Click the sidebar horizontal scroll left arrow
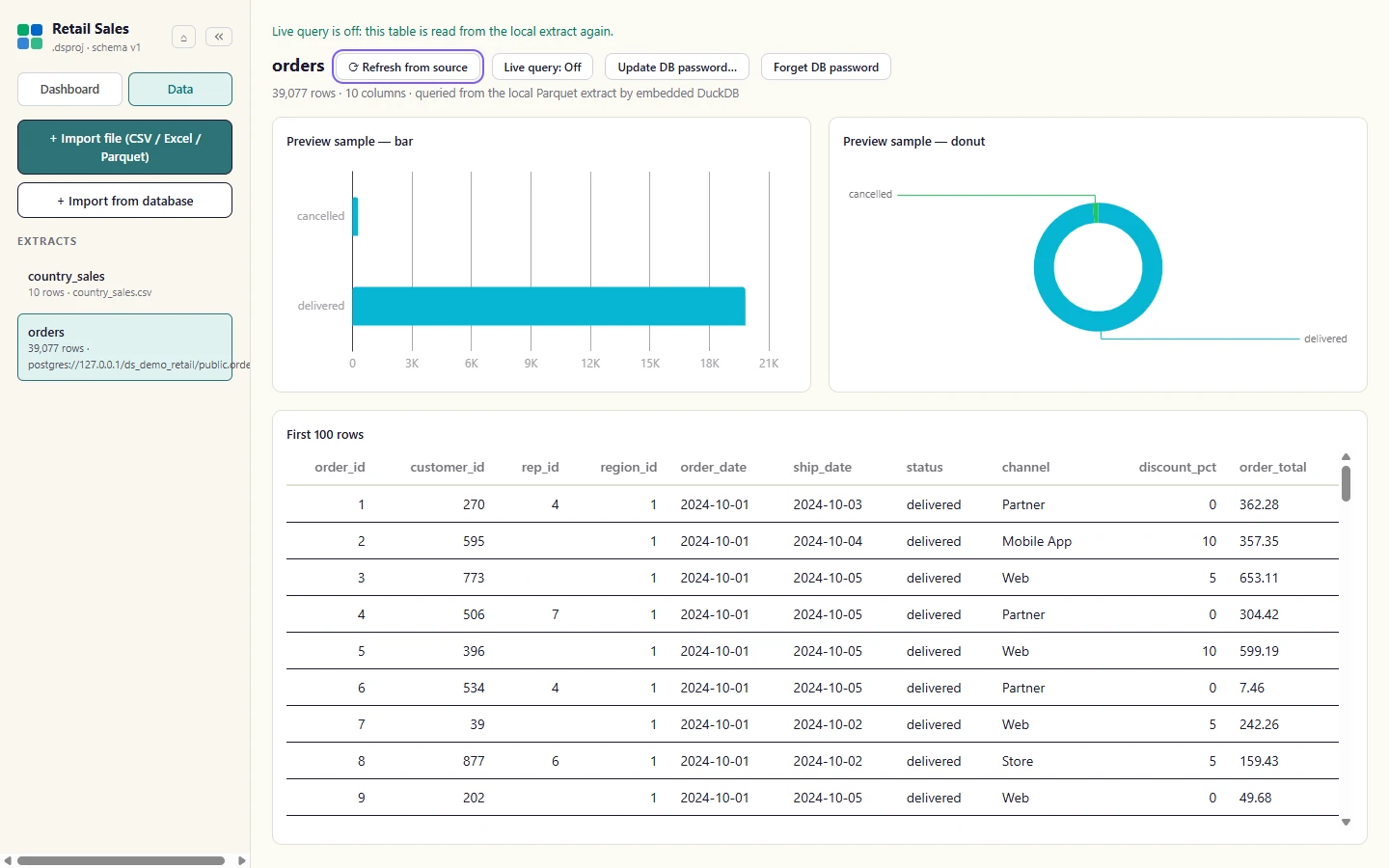This screenshot has width=1389, height=868. pyautogui.click(x=8, y=861)
